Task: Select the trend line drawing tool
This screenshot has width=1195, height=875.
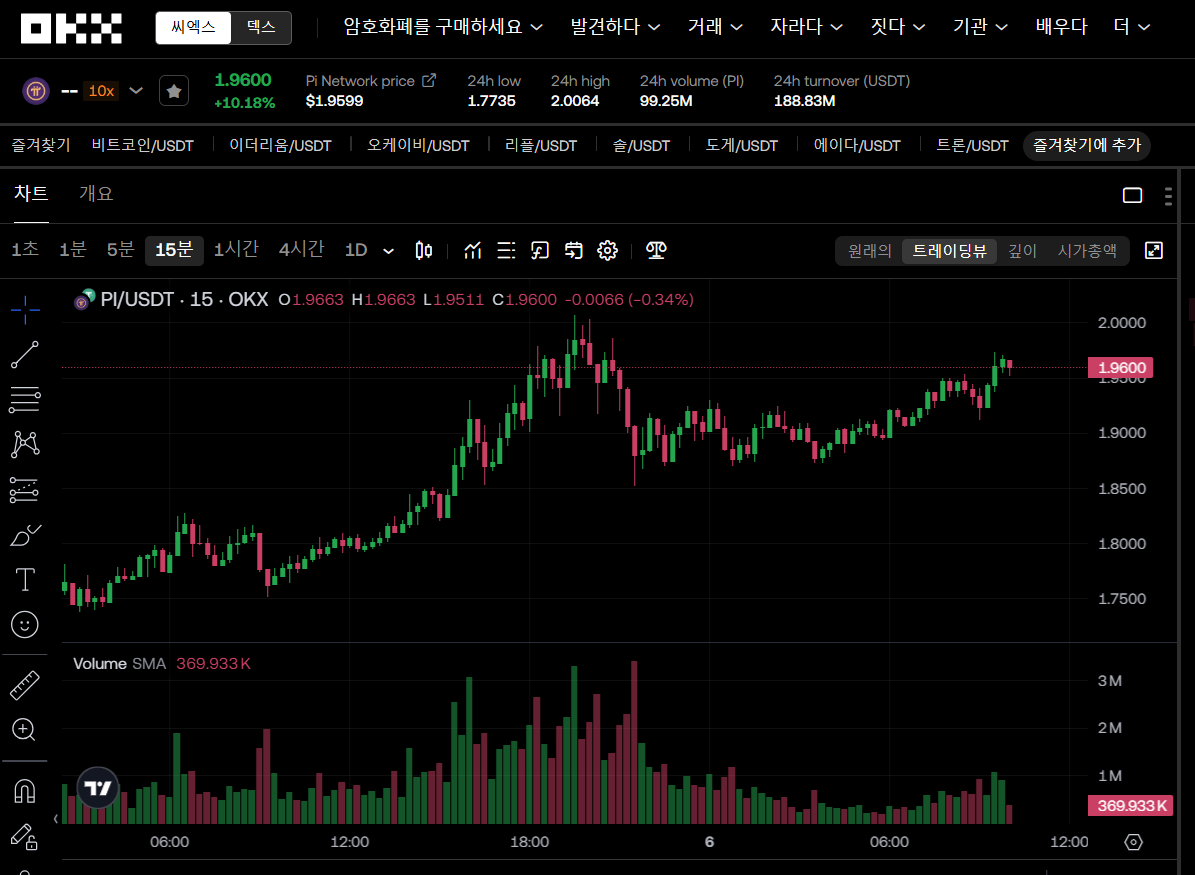Action: point(25,354)
